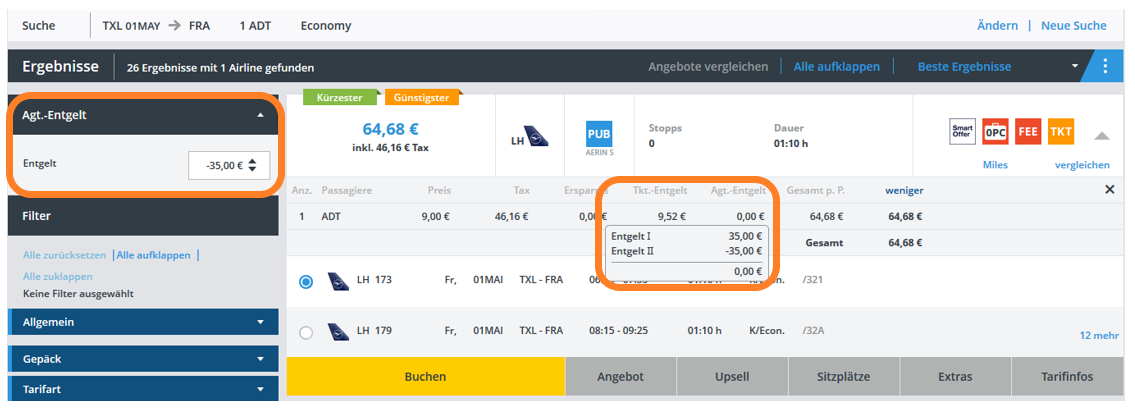Adjust the Entgelt amount stepper
This screenshot has width=1135, height=410.
tap(252, 166)
